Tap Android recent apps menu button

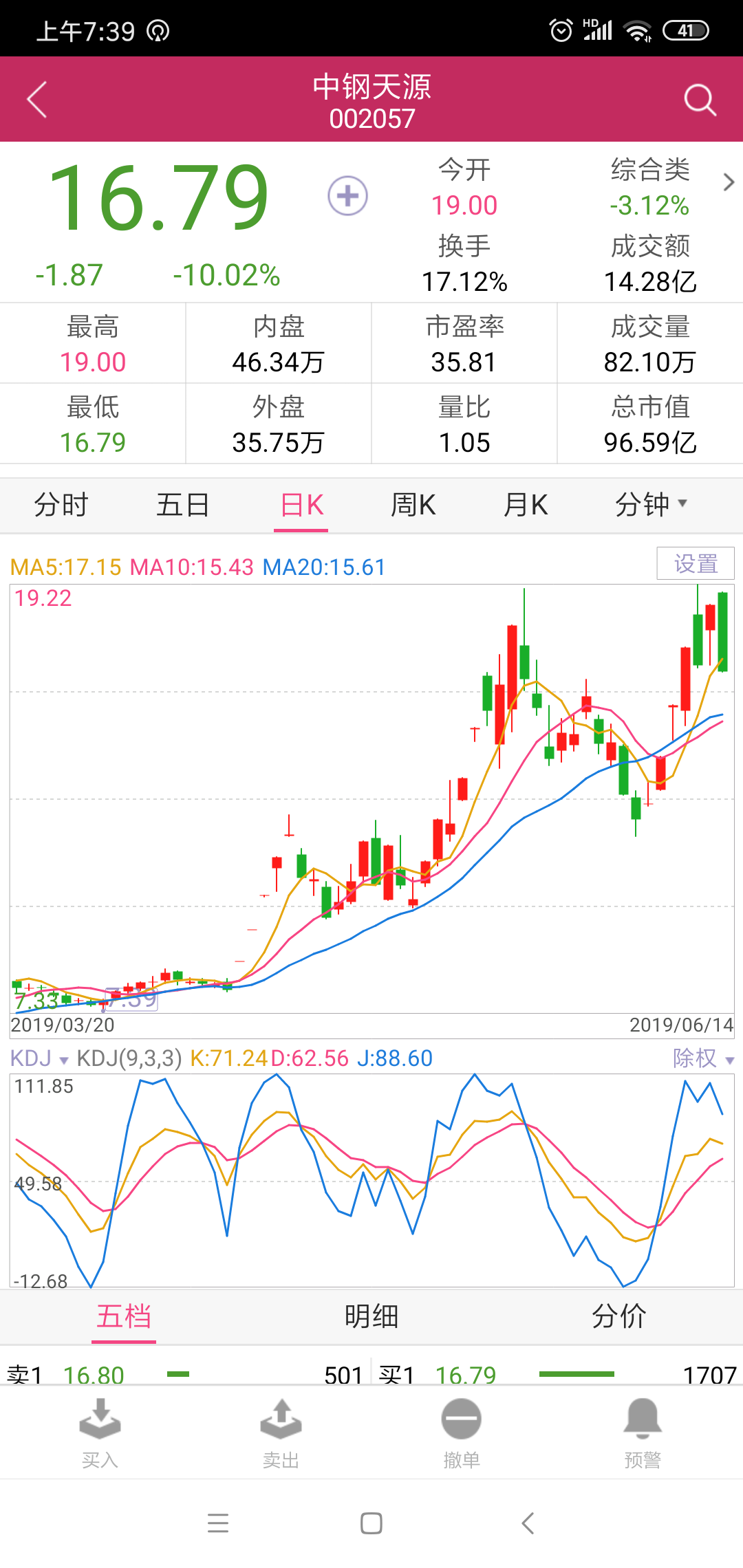point(218,1523)
